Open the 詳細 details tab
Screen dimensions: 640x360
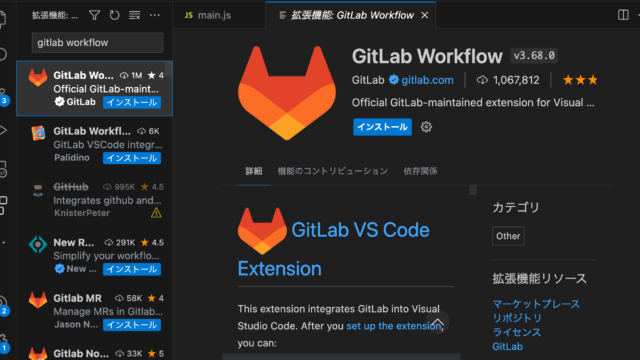click(253, 171)
